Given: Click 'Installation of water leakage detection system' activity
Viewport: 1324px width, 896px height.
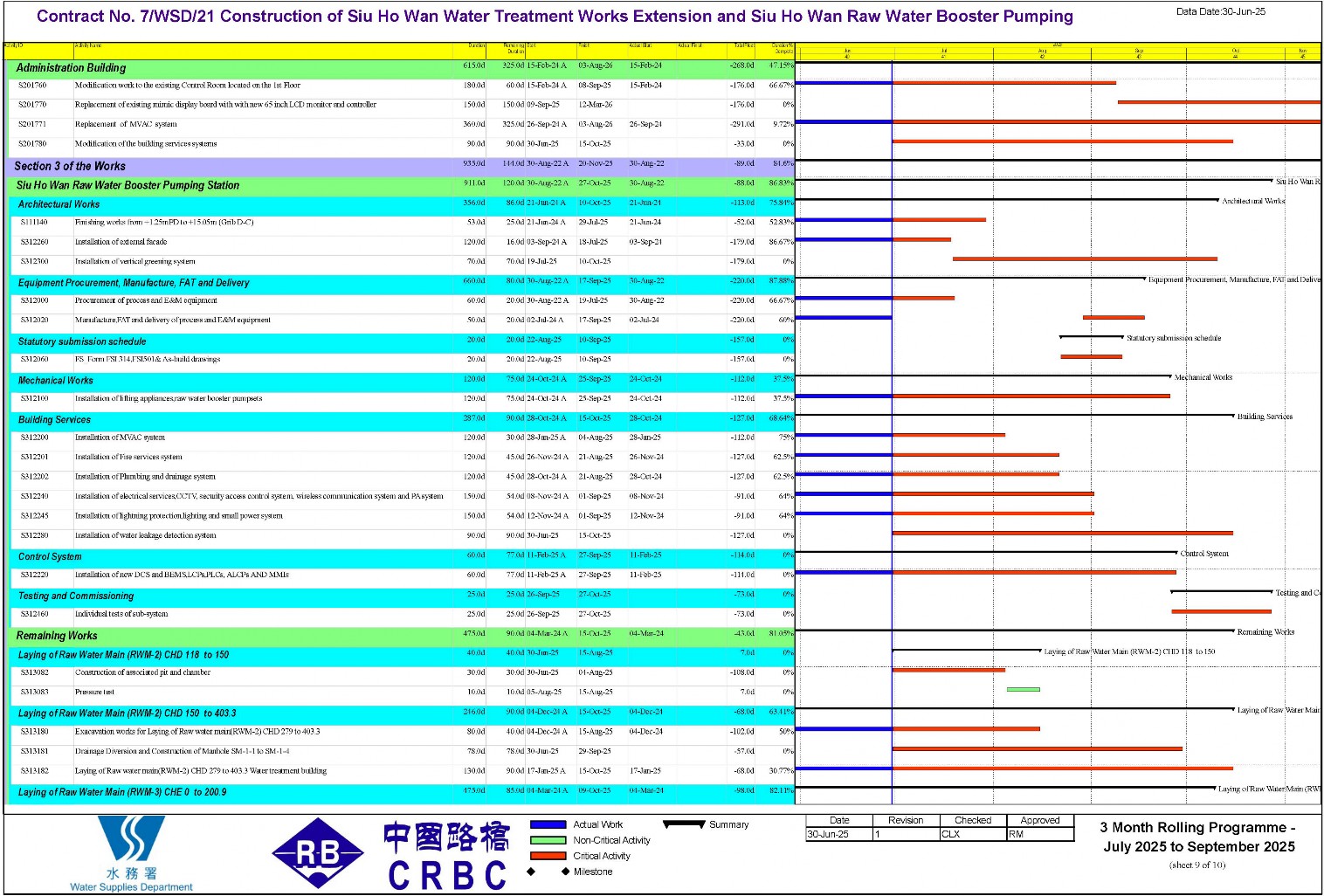Looking at the screenshot, I should tap(145, 535).
